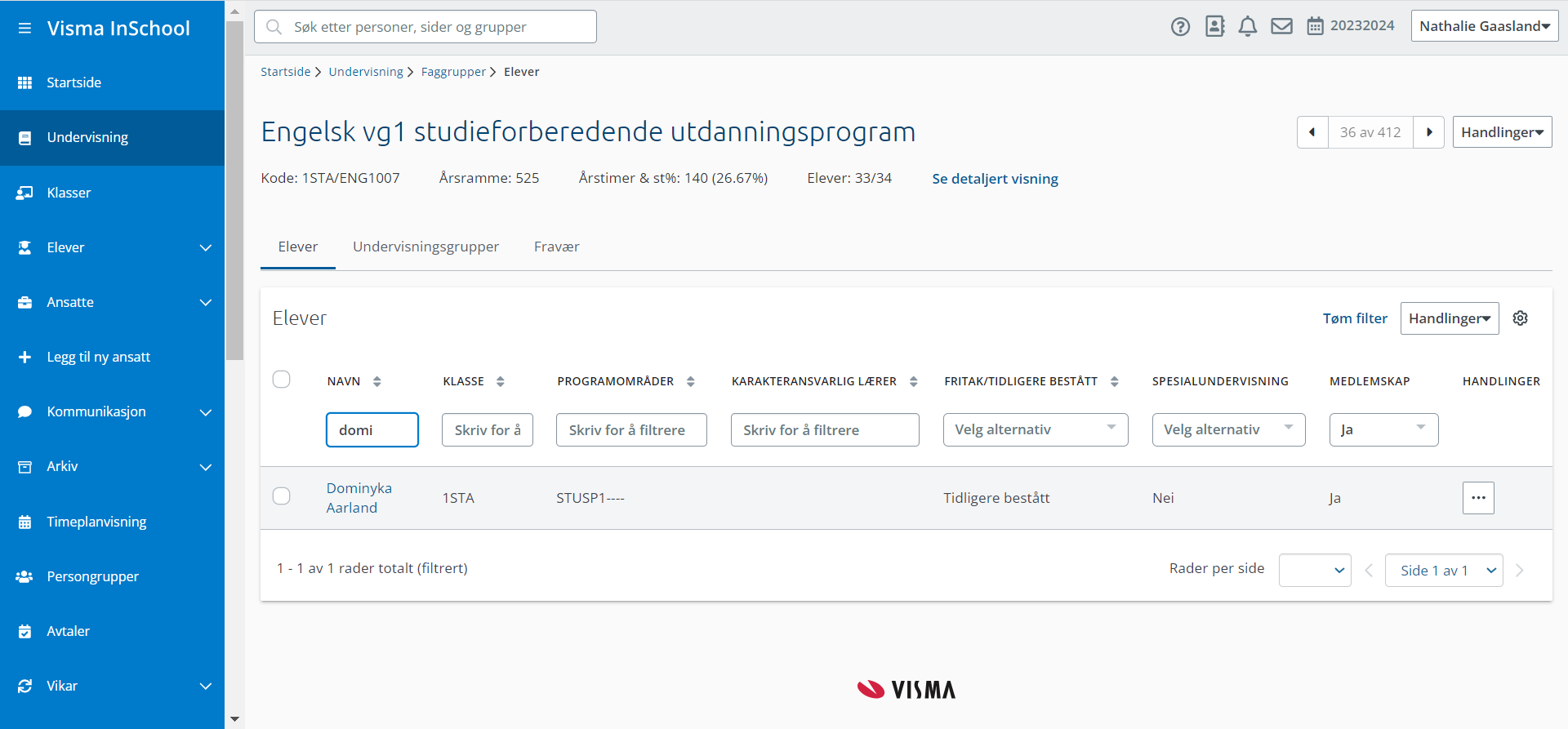Open Startside grid icon in sidebar
The height and width of the screenshot is (729, 1568).
[x=24, y=82]
